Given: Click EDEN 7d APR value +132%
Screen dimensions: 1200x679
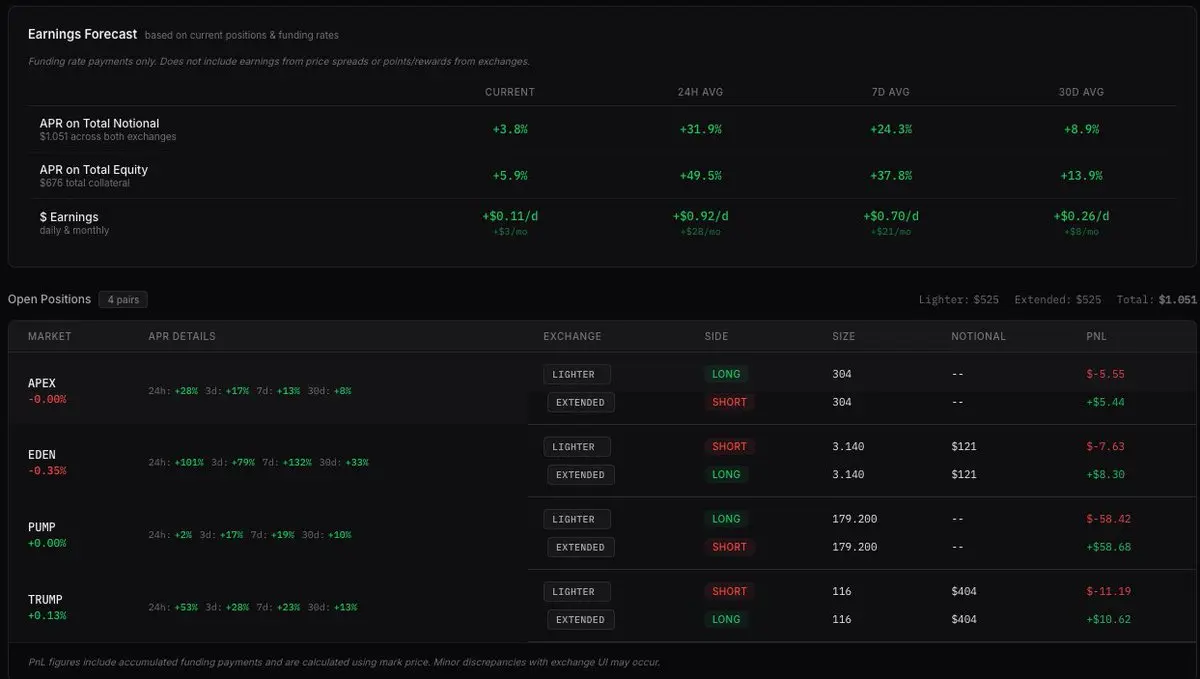Looking at the screenshot, I should pyautogui.click(x=296, y=463).
